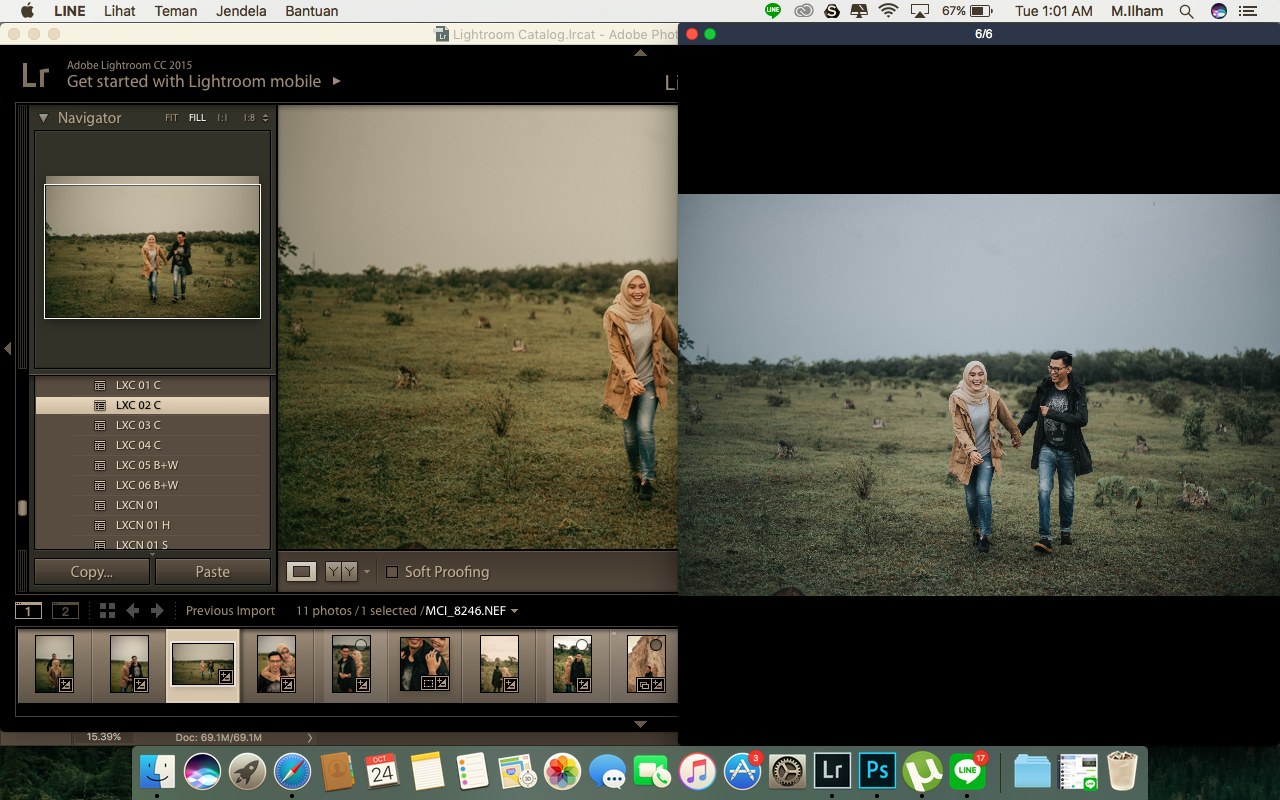Open the Wi-Fi status menu
Viewport: 1280px width, 800px height.
click(x=888, y=11)
